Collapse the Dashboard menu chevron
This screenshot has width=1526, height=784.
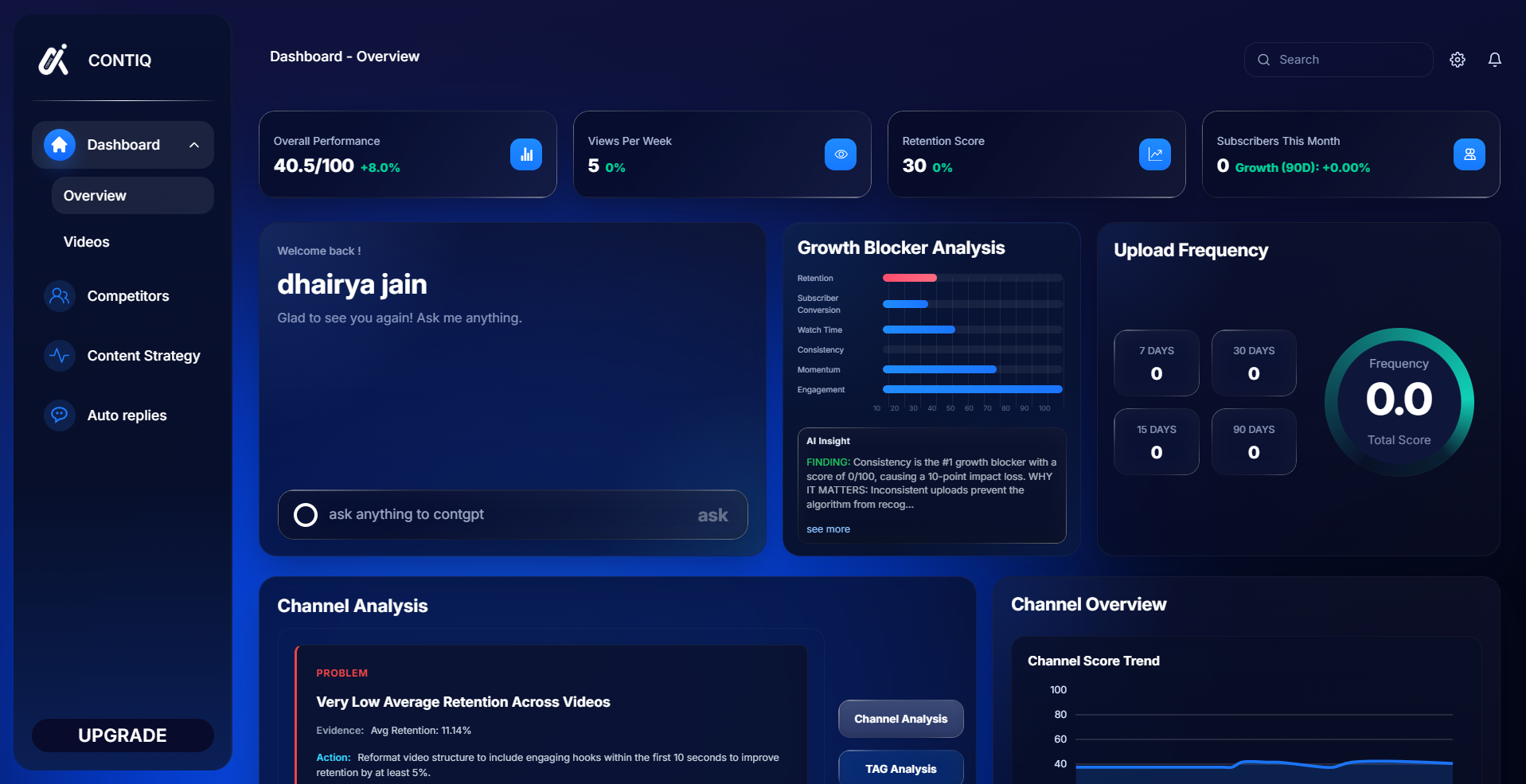pos(194,145)
